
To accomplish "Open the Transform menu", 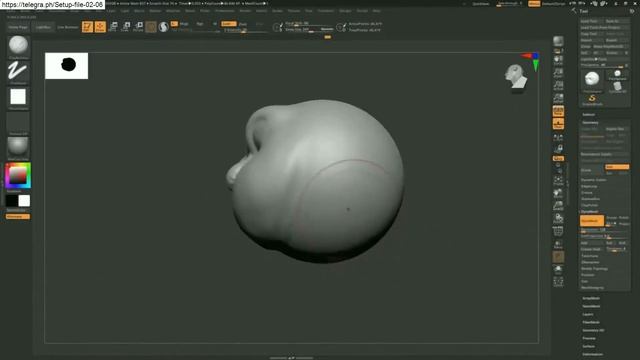I will (326, 11).
